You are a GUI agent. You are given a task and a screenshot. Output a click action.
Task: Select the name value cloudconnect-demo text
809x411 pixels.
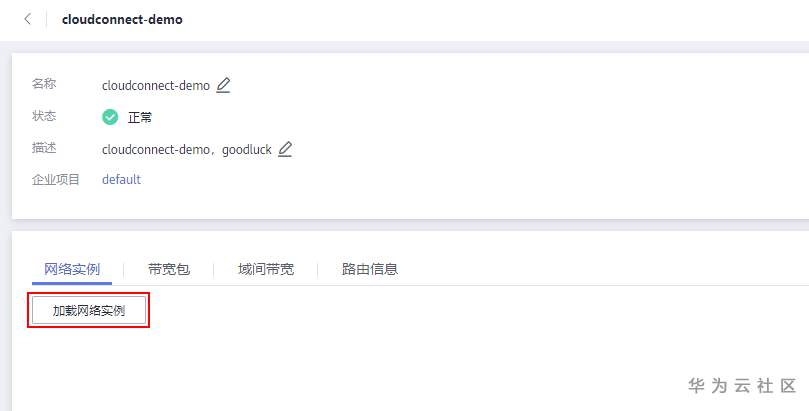[x=156, y=86]
